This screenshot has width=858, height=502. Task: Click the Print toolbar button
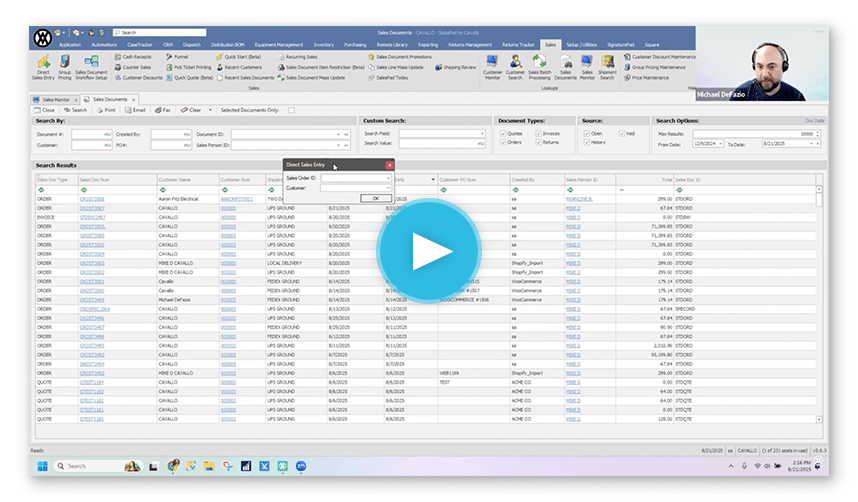click(106, 110)
